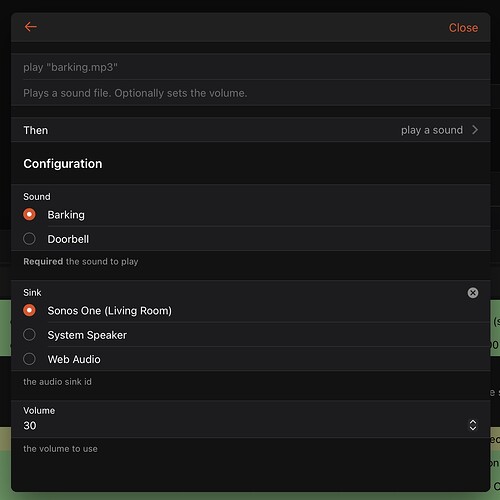Click the System Speaker label text
Screen dimensions: 500x500
[87, 335]
